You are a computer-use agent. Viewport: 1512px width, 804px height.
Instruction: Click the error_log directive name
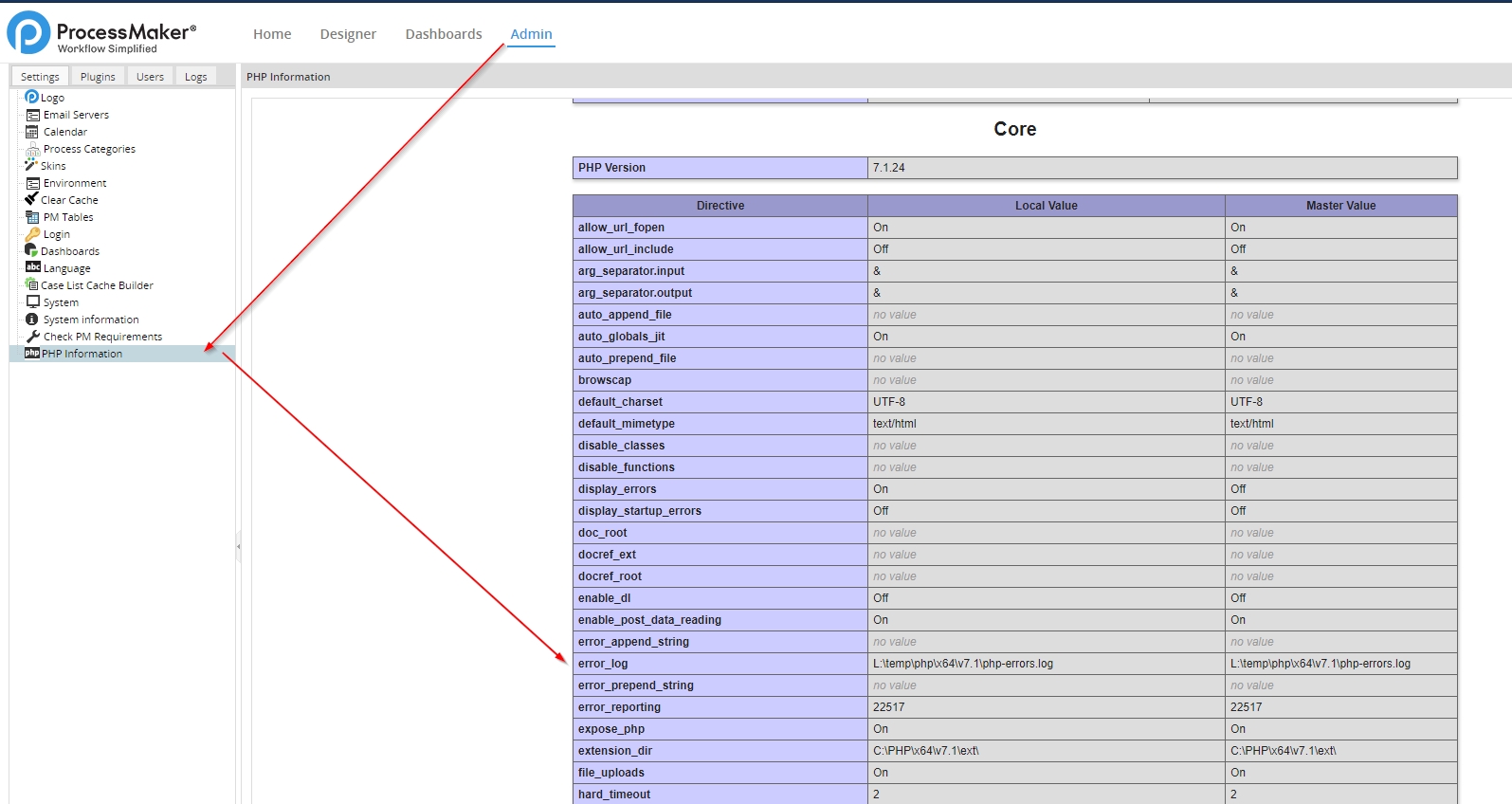pyautogui.click(x=603, y=664)
